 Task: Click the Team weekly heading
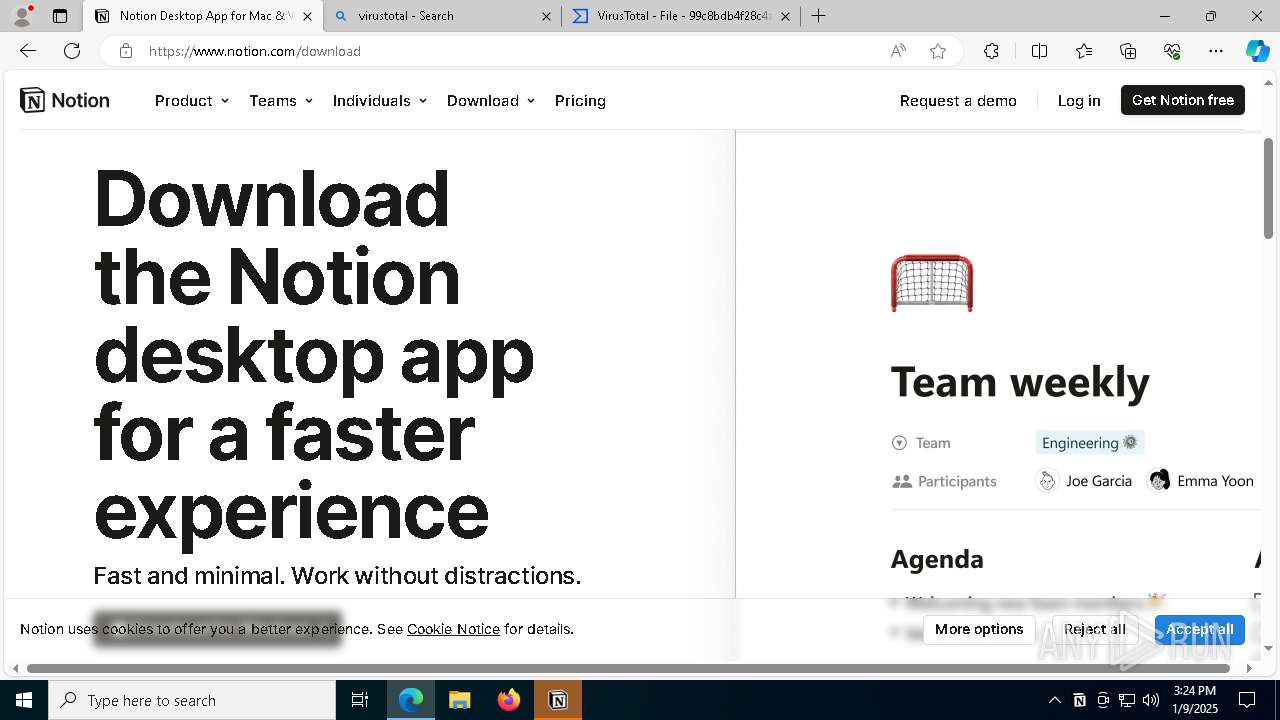tap(1020, 382)
